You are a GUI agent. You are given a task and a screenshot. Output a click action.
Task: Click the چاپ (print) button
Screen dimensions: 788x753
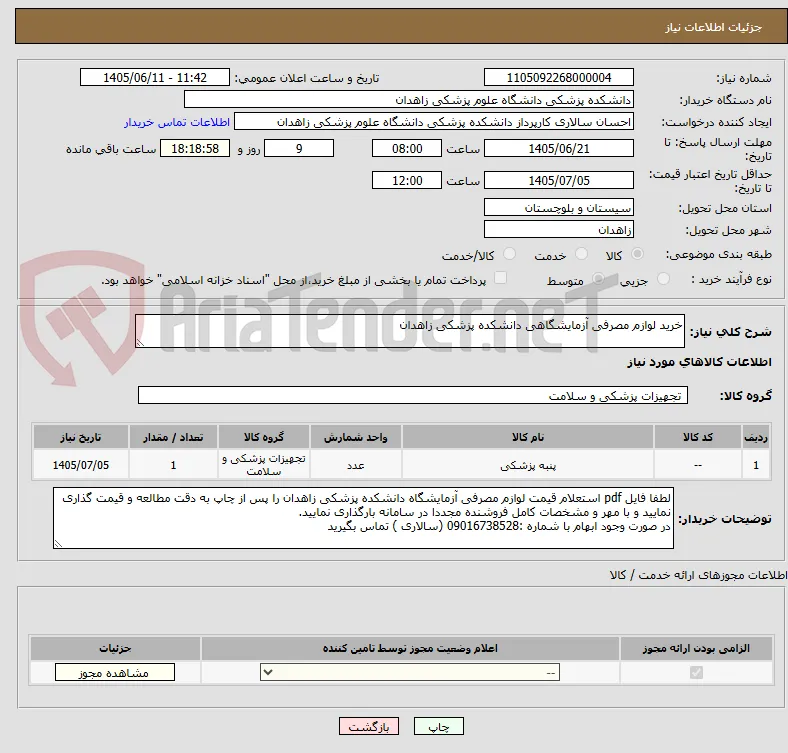pos(438,726)
